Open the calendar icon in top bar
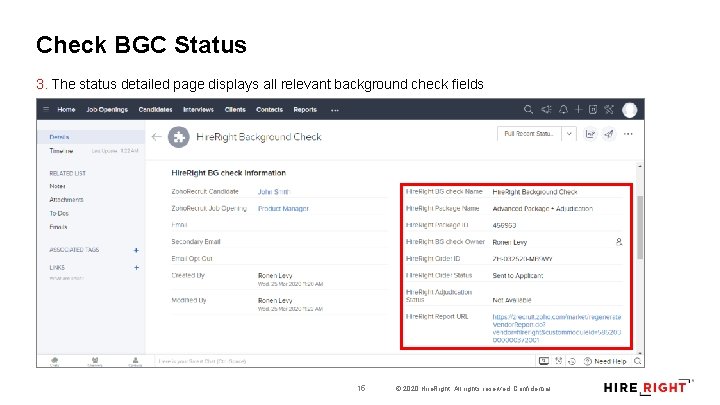 point(593,109)
